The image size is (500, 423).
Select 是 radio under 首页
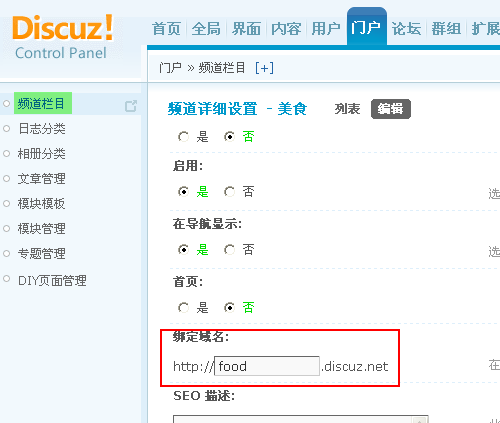(183, 307)
